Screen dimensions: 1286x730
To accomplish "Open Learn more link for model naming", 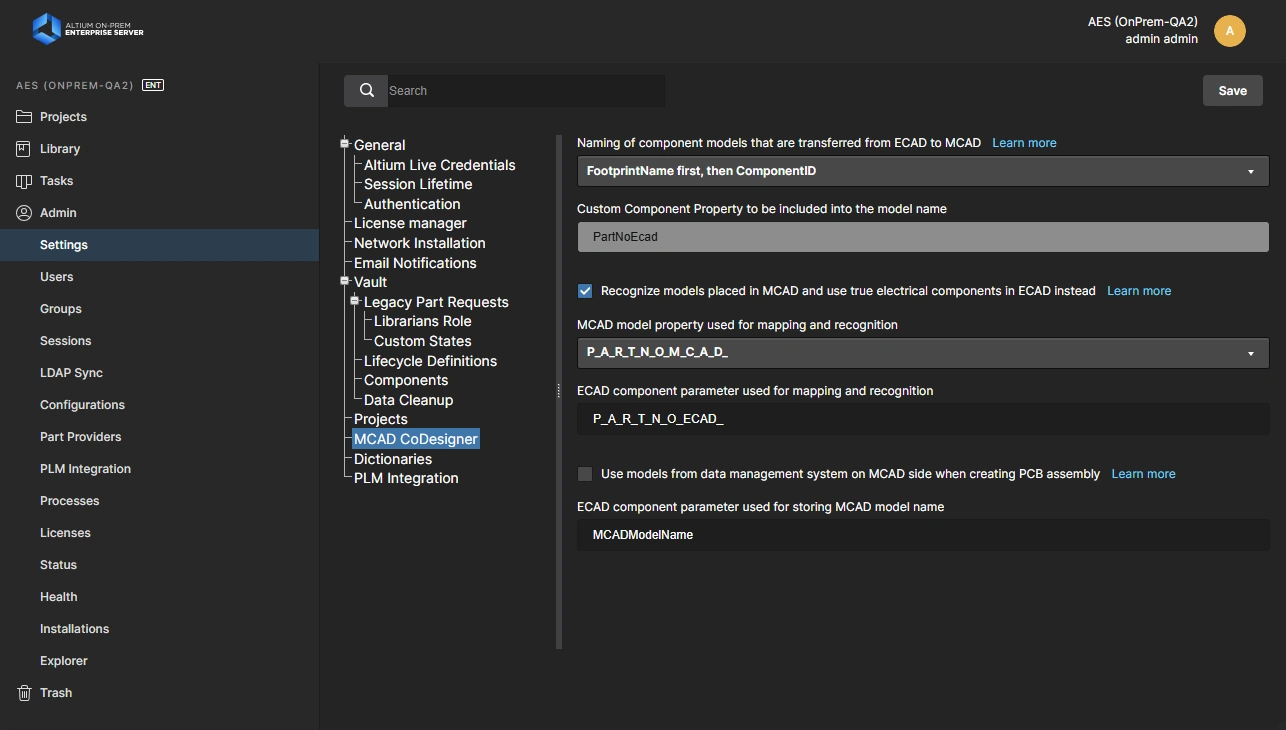I will point(1024,143).
